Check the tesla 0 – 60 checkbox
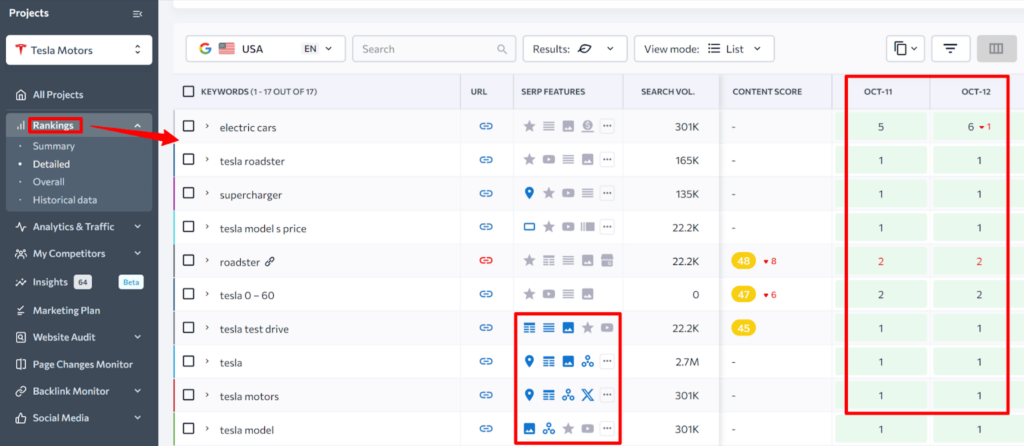The height and width of the screenshot is (446, 1024). click(x=189, y=294)
